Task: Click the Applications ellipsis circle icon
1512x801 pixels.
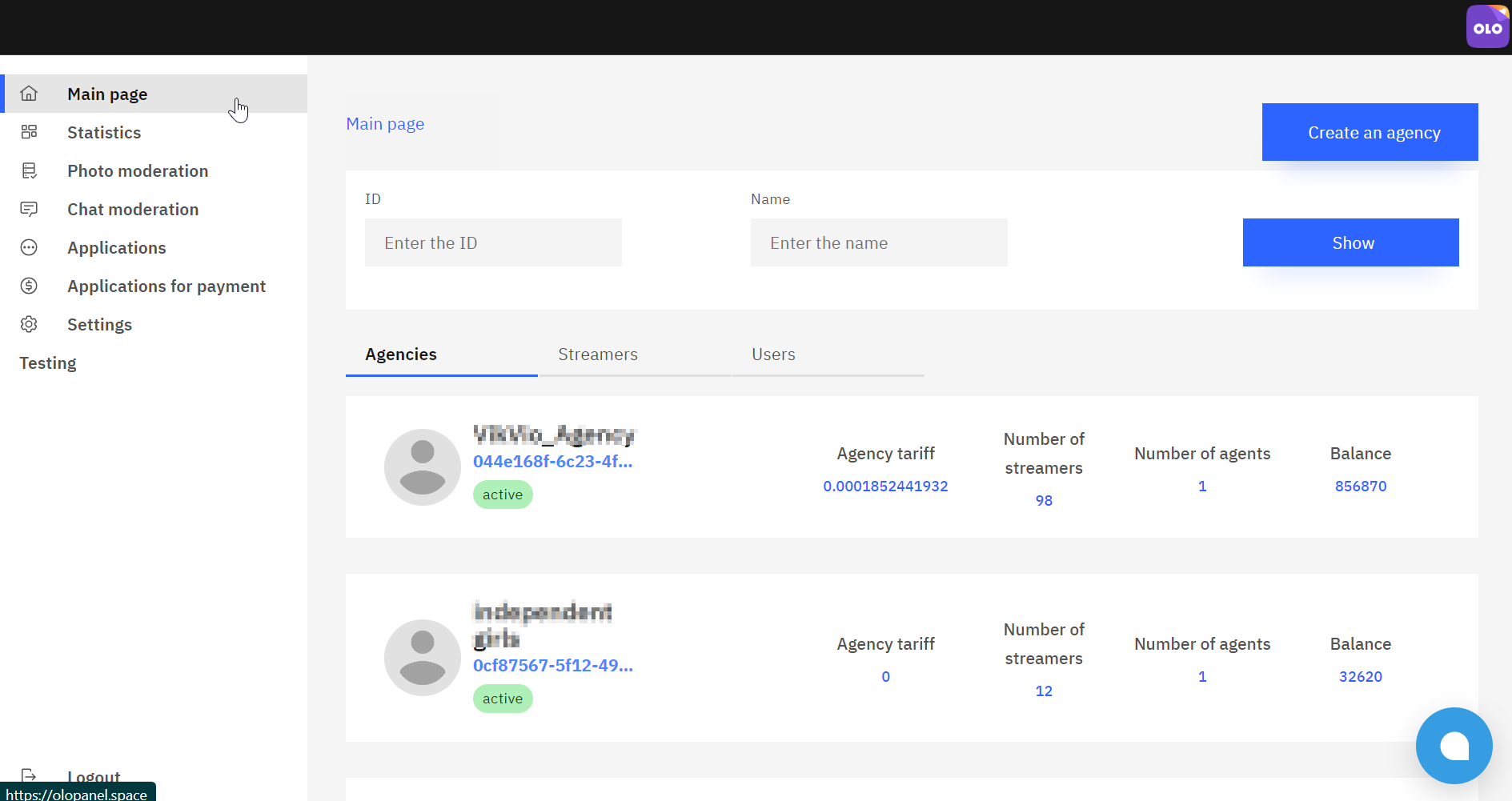Action: (29, 247)
